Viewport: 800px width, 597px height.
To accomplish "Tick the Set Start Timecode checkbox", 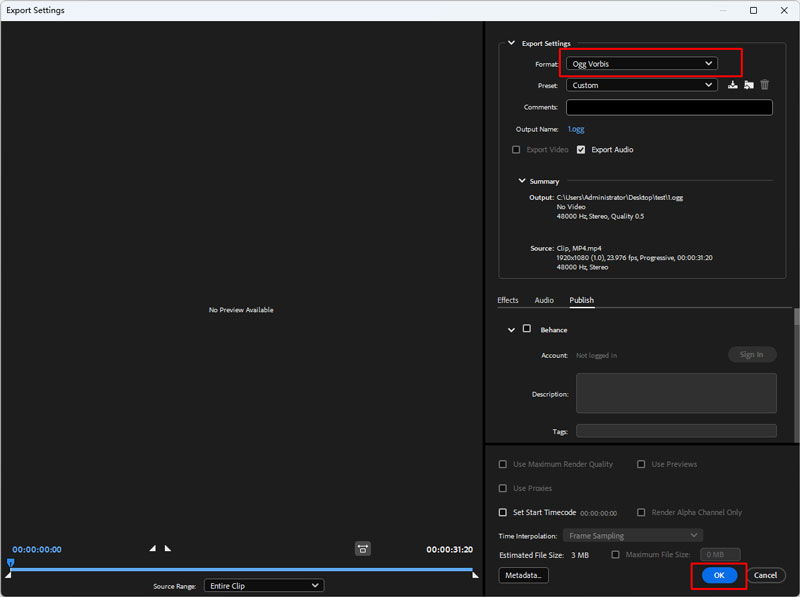I will [x=503, y=512].
